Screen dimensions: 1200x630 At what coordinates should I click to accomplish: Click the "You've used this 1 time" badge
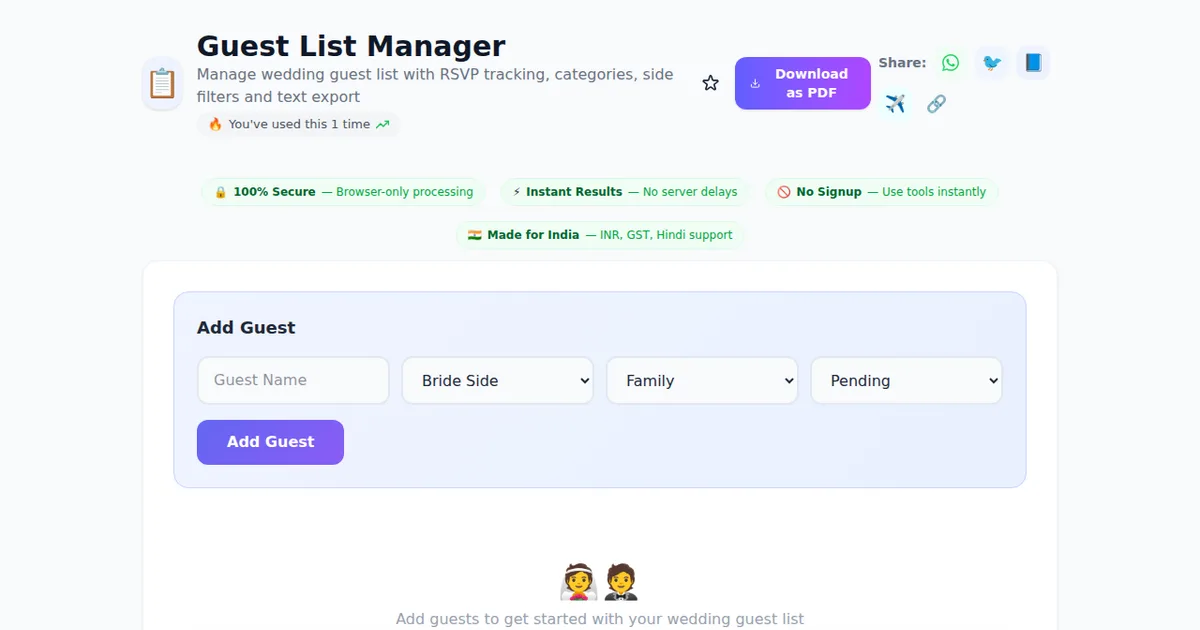pos(298,125)
